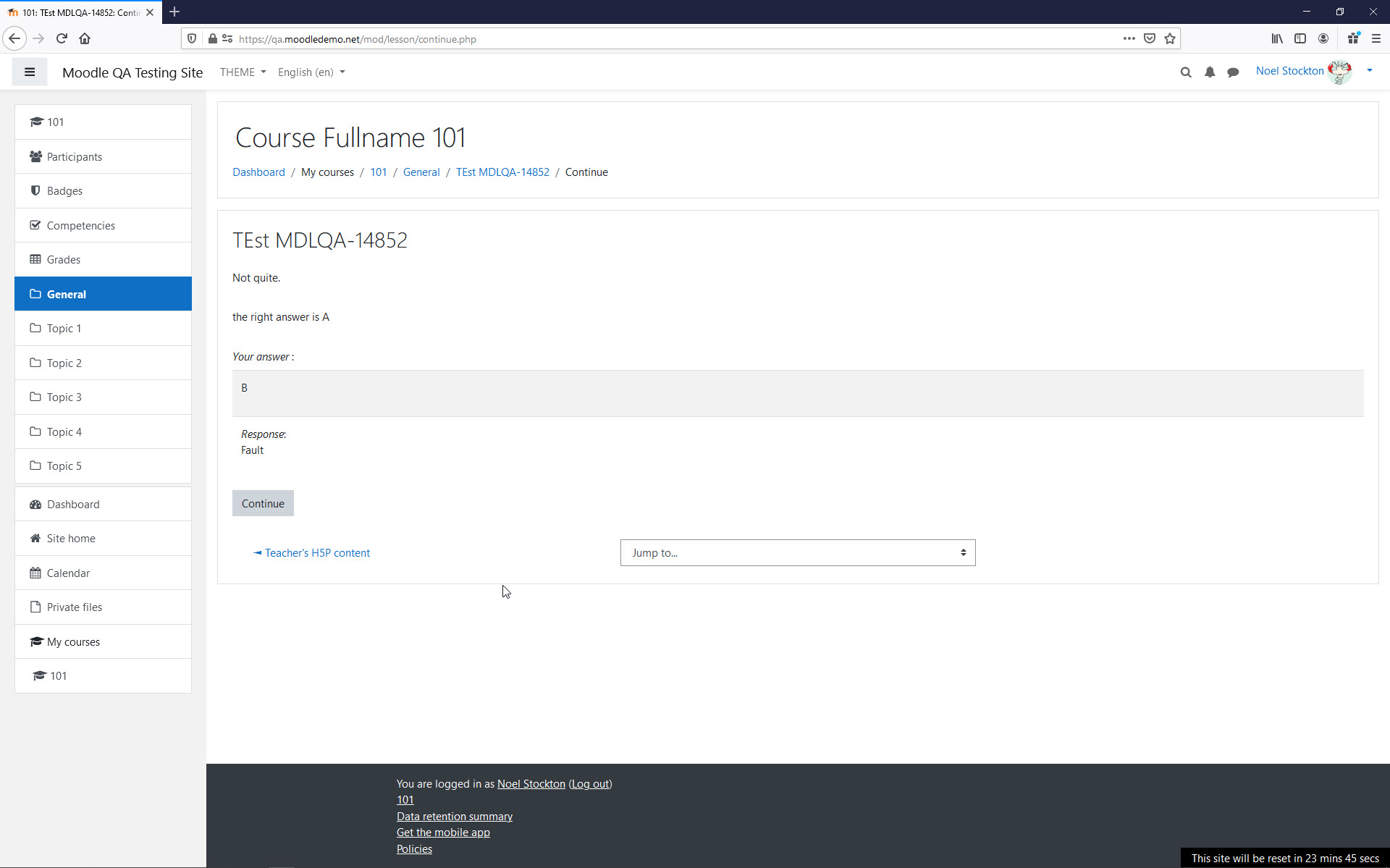Expand the user menu caret next to avatar
Image resolution: width=1390 pixels, height=868 pixels.
(1369, 71)
